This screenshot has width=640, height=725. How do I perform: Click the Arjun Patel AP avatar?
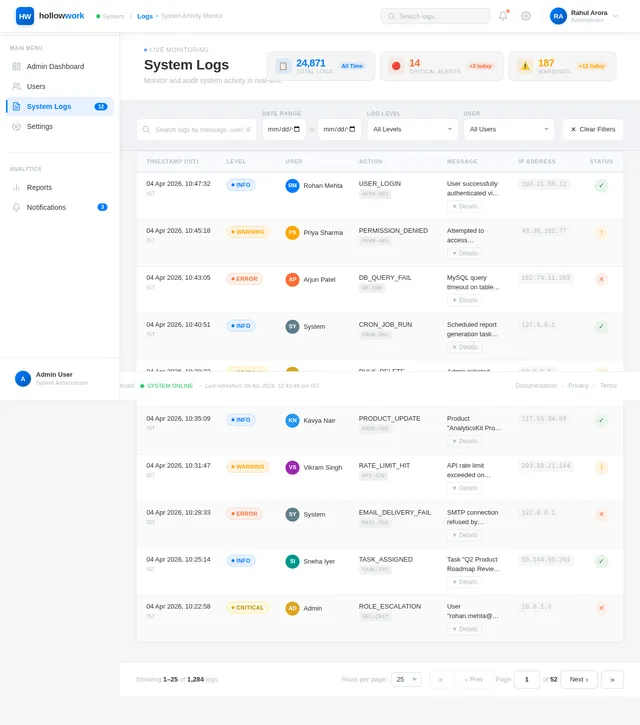tap(292, 280)
